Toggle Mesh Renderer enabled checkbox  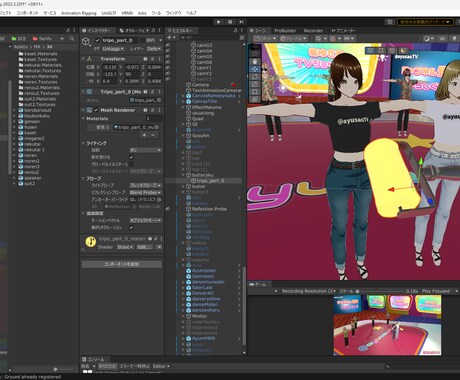(96, 110)
